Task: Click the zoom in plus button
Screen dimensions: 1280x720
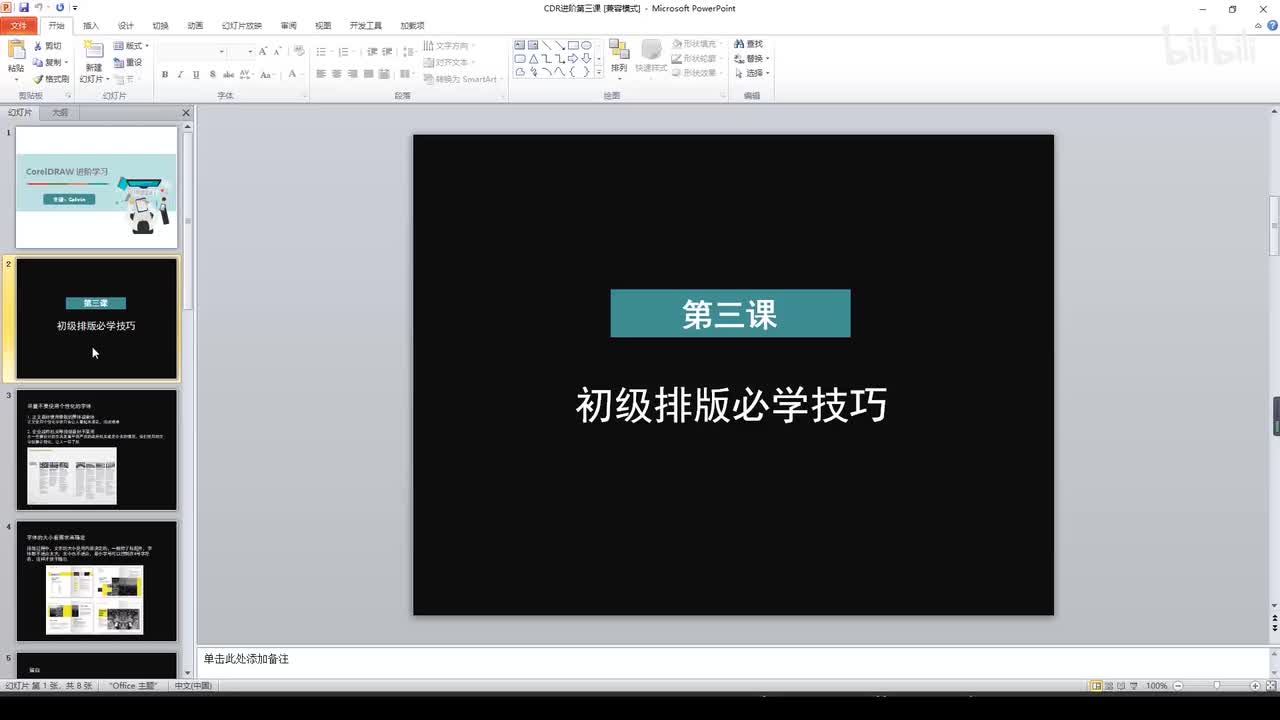Action: (1255, 686)
